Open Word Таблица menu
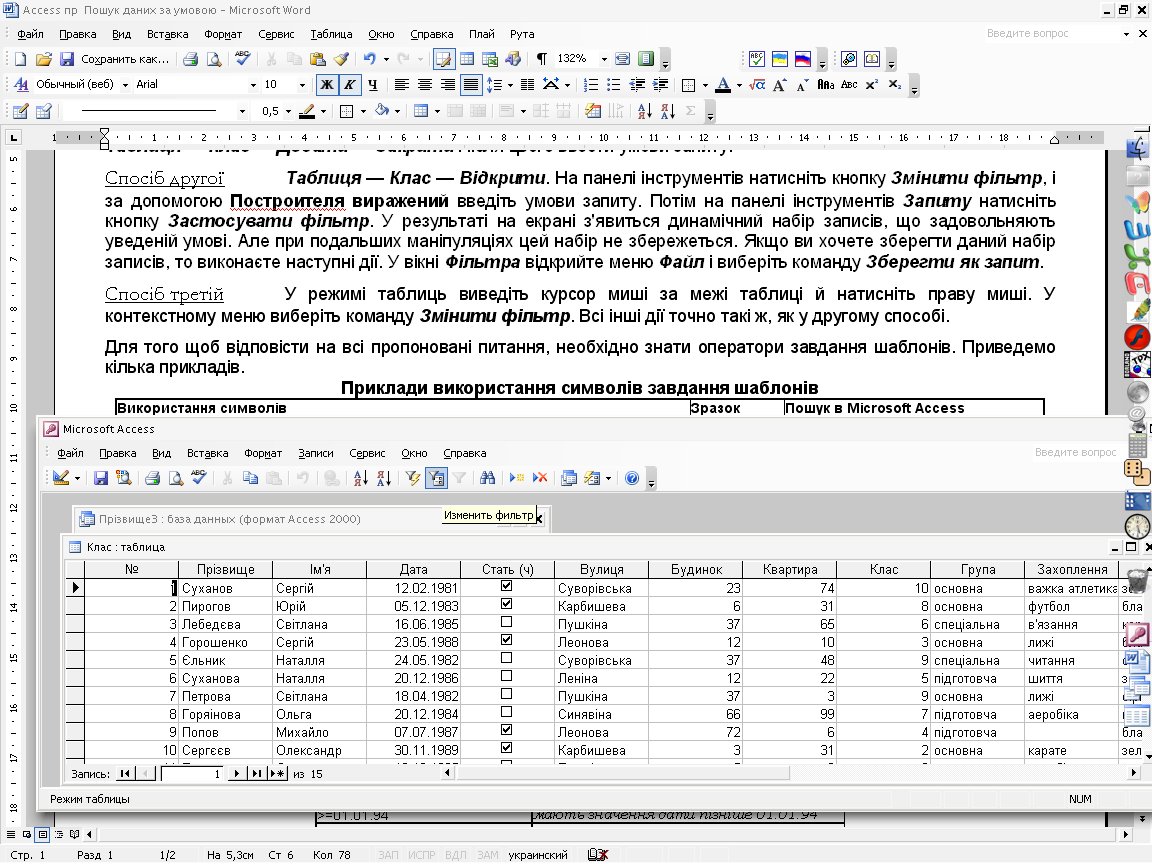This screenshot has width=1152, height=864. (331, 34)
